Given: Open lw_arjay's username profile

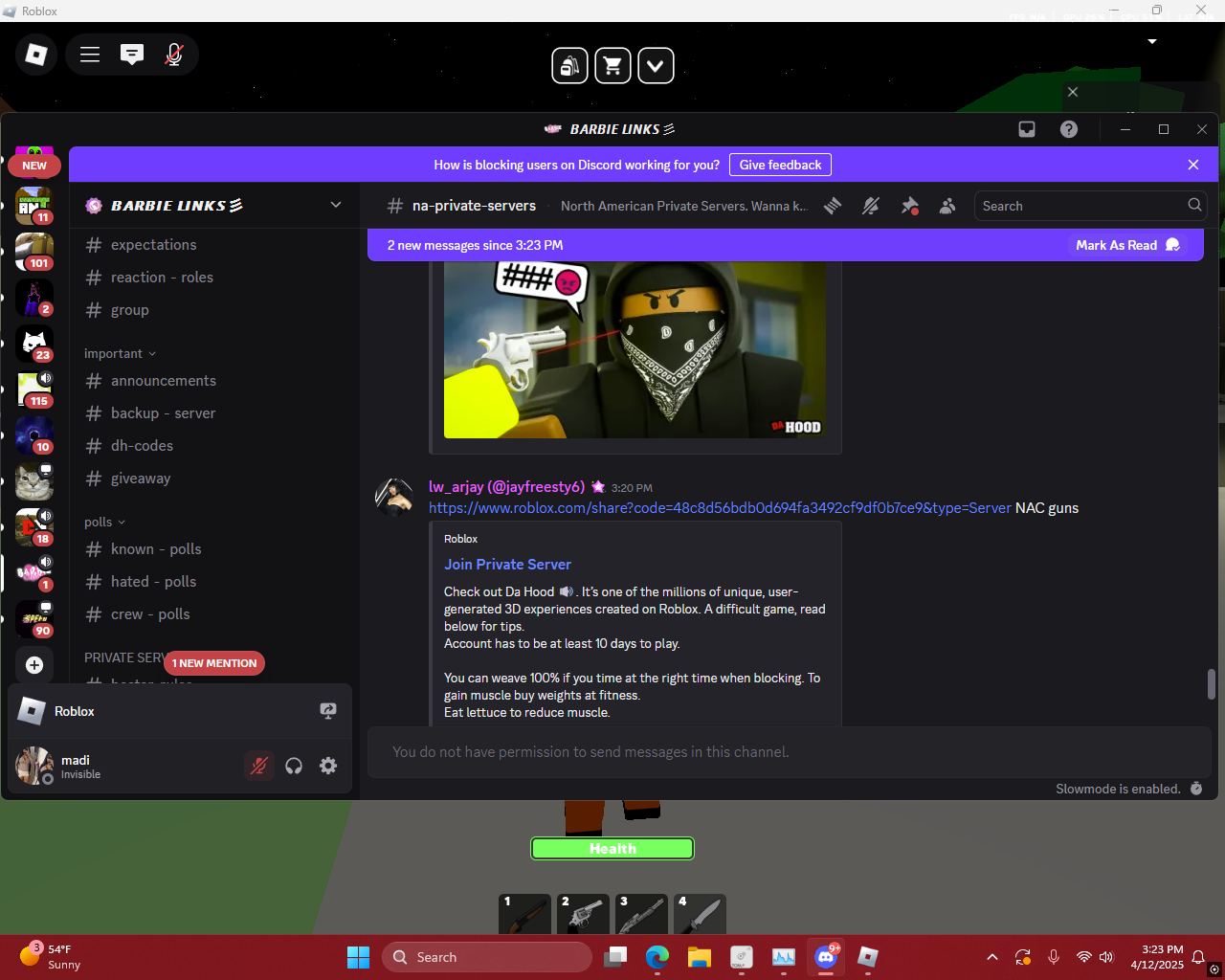Looking at the screenshot, I should [x=506, y=487].
